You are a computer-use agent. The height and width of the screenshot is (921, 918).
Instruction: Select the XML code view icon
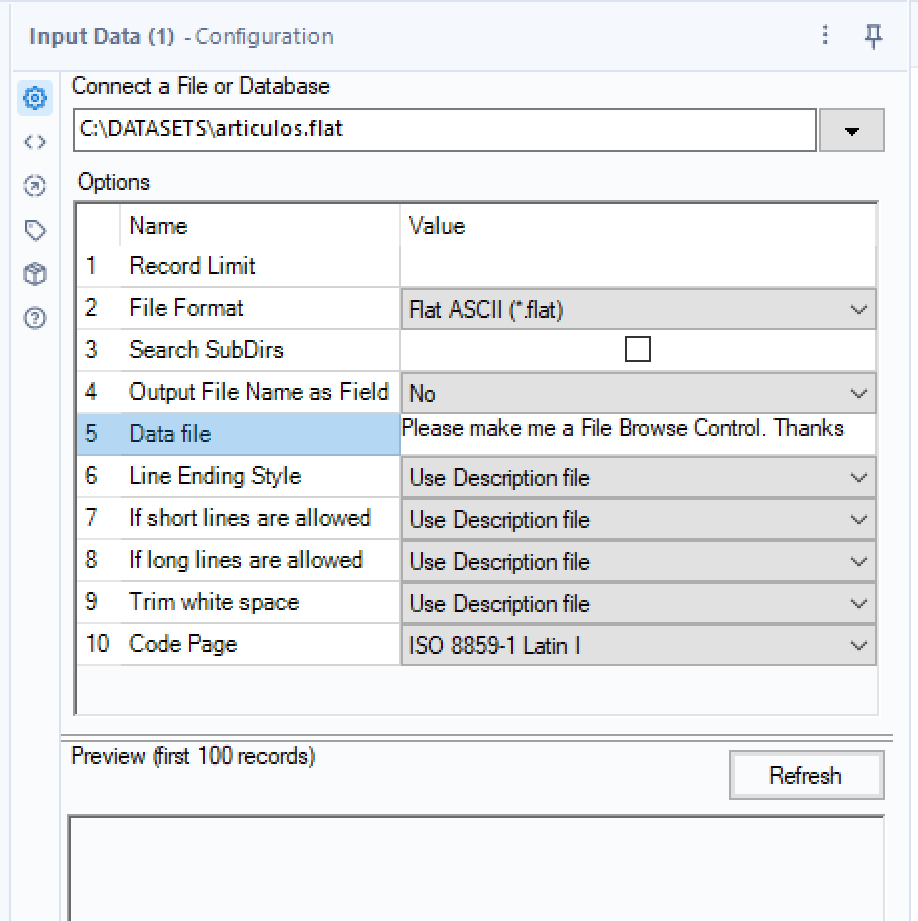(x=35, y=142)
